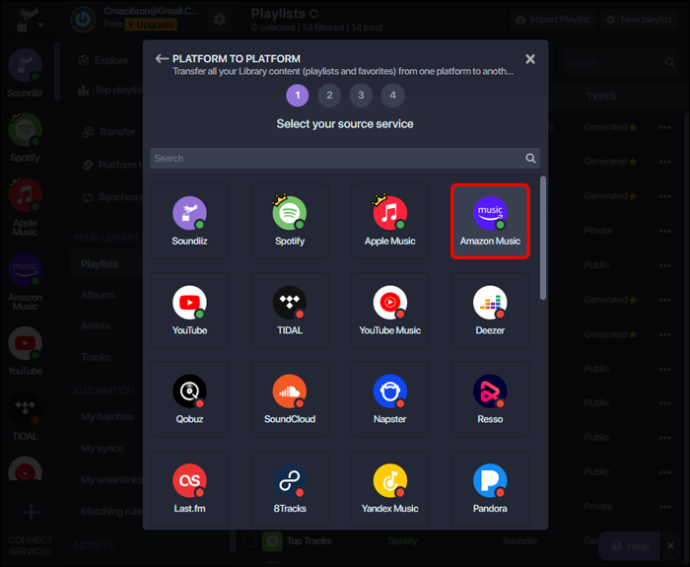Click step 1 indicator circle
Screen dimensions: 690x567
click(297, 95)
